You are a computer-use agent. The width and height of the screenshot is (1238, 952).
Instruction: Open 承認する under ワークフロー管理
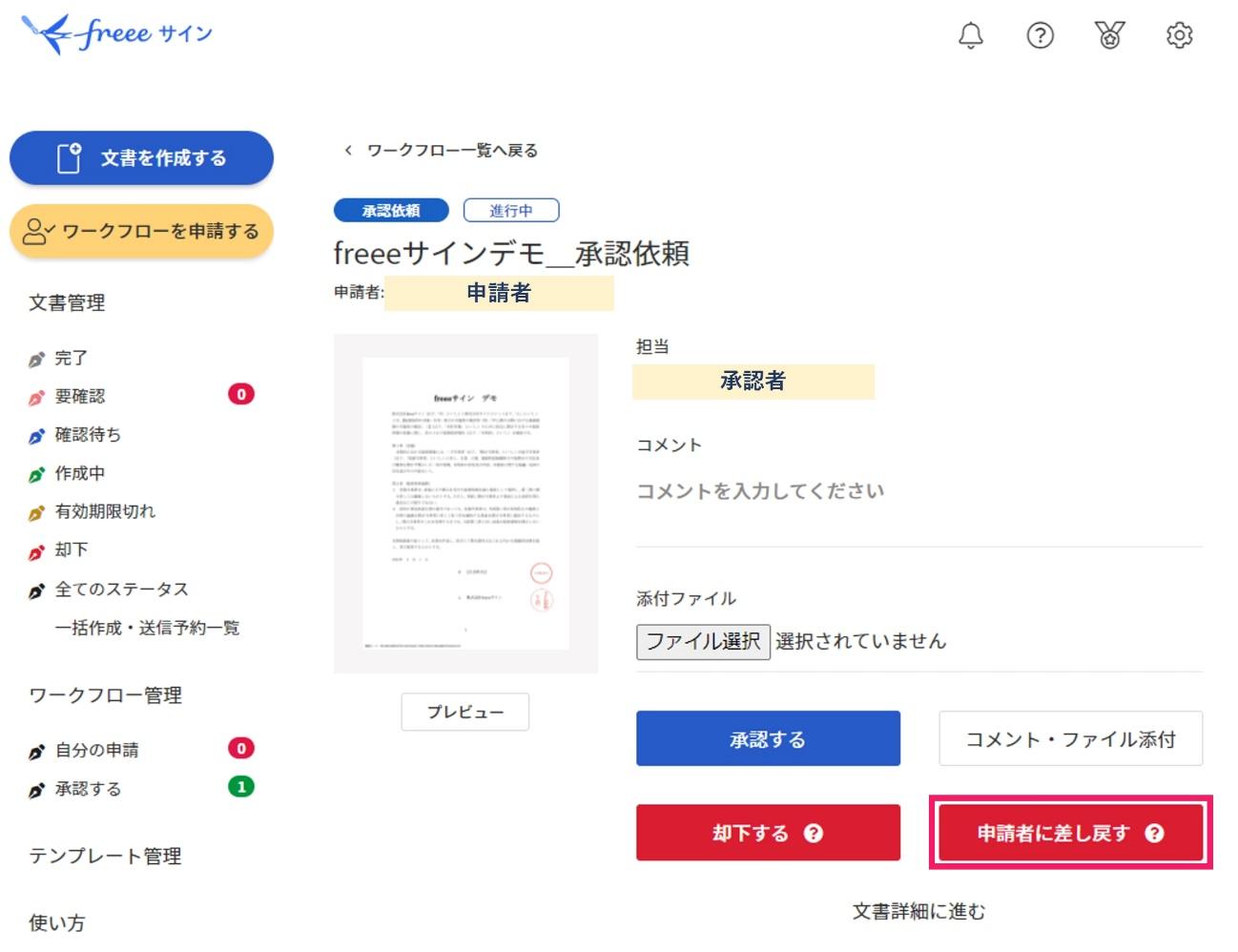(x=88, y=789)
